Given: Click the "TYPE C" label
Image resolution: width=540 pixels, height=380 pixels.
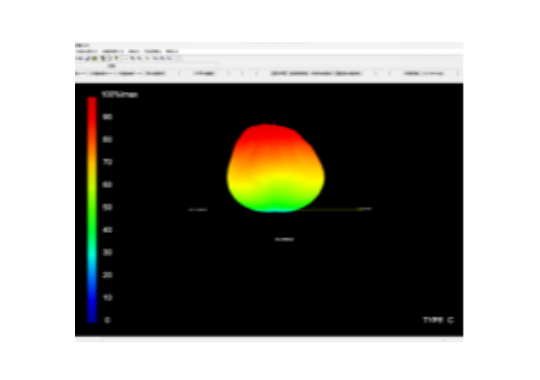Looking at the screenshot, I should 438,320.
